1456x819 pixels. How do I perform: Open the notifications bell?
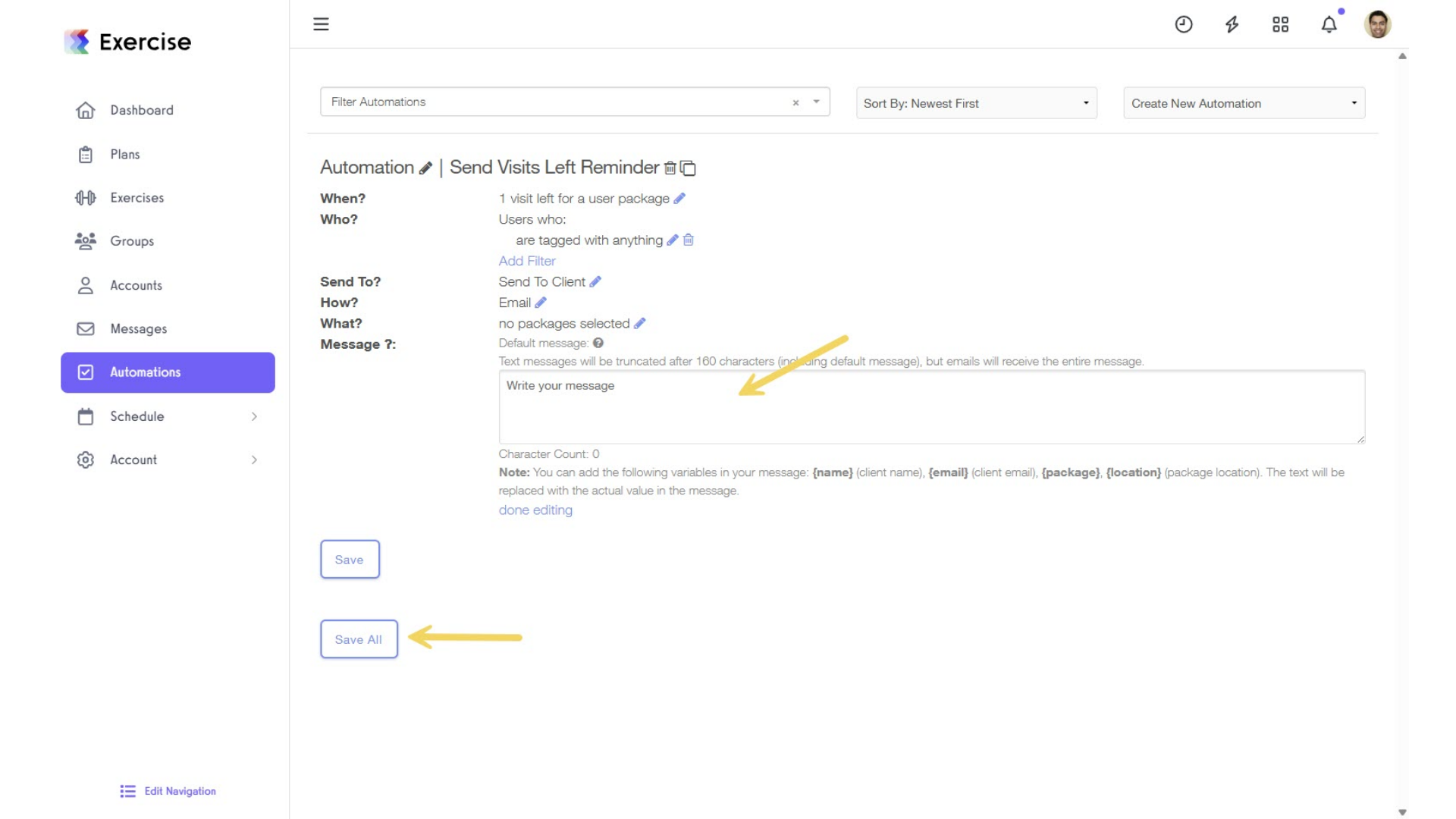(1329, 24)
